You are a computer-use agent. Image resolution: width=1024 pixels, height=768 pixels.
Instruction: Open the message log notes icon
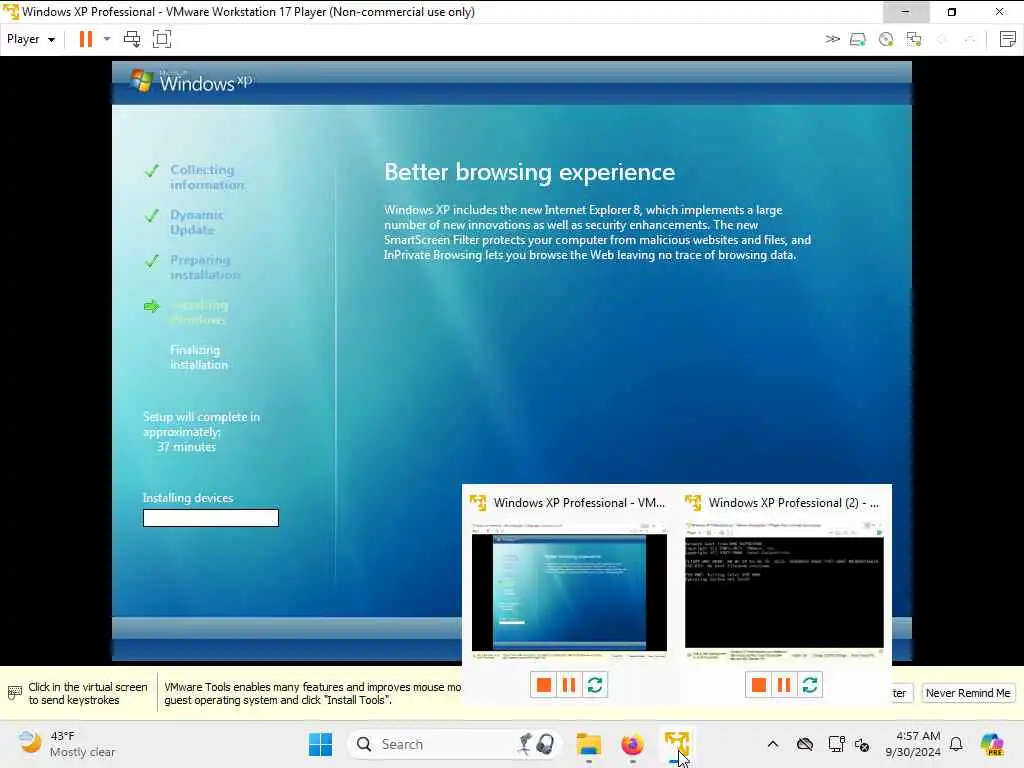coord(1007,39)
